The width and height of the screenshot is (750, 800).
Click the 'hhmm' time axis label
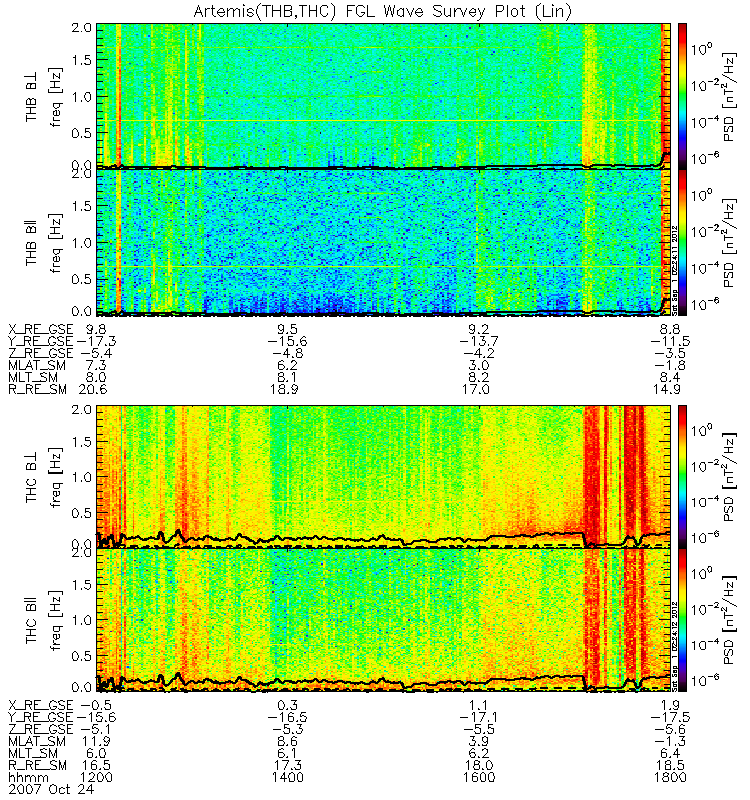click(x=29, y=778)
